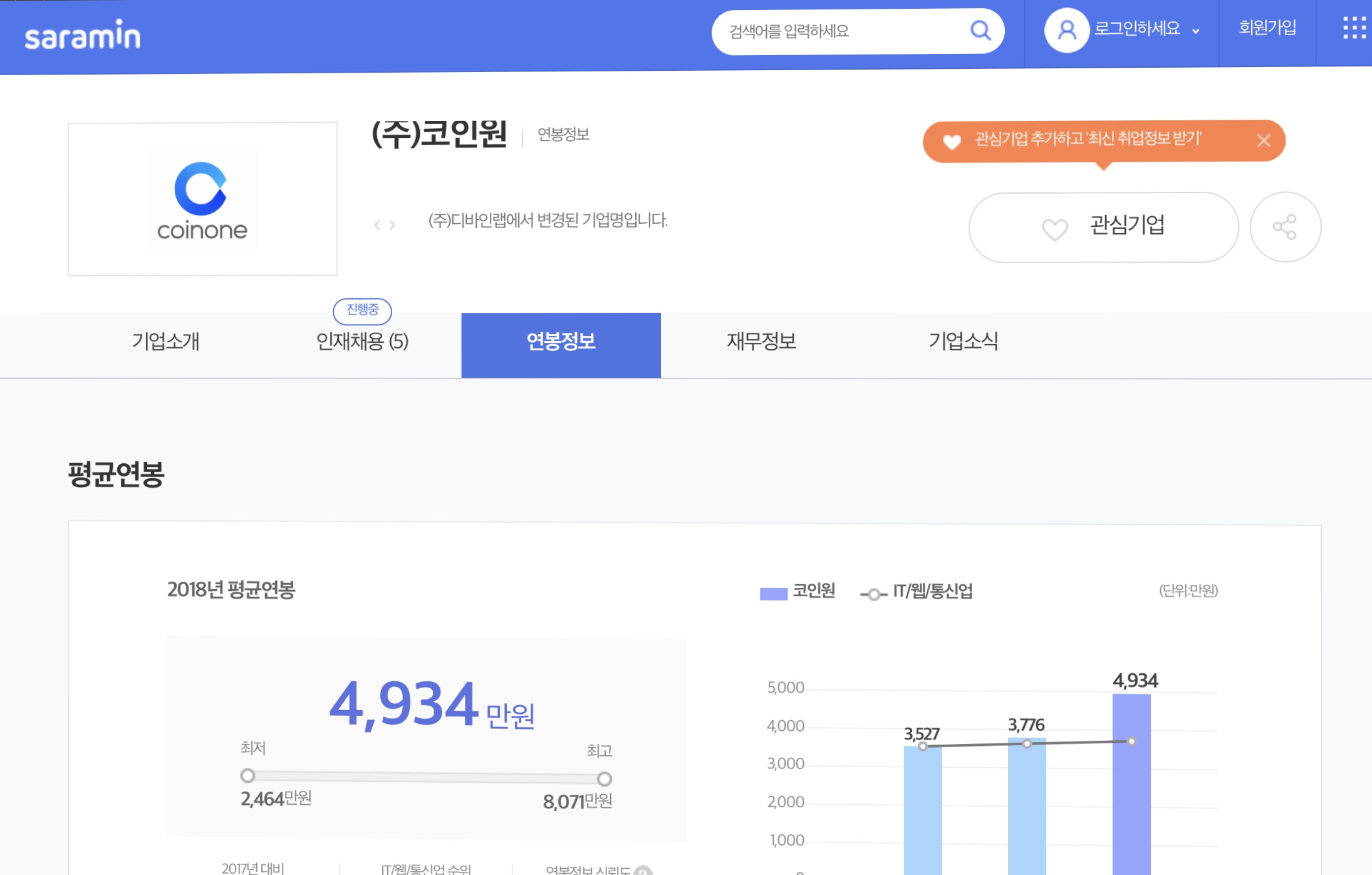This screenshot has height=875, width=1372.
Task: Click the maximum salary slider handle
Action: [604, 778]
